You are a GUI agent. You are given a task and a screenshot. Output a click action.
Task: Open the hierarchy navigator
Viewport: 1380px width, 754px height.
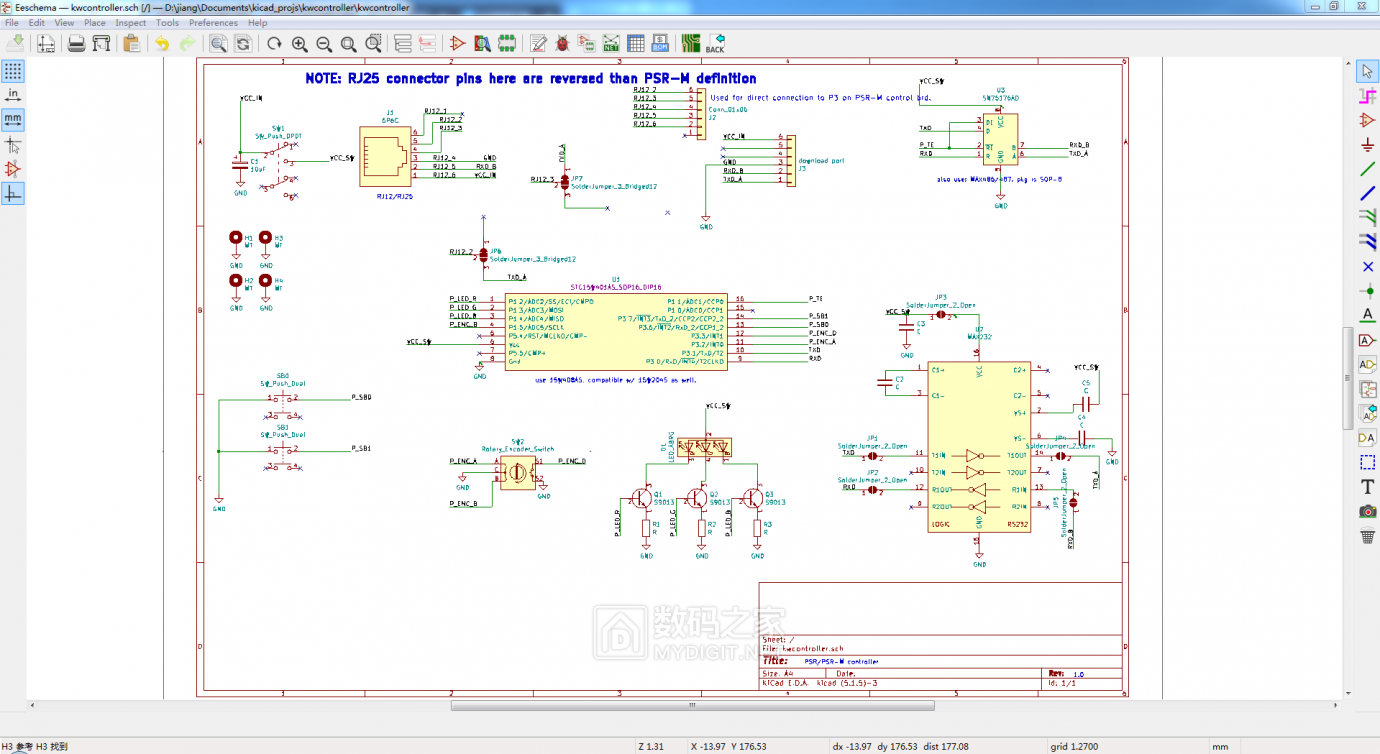click(x=403, y=43)
